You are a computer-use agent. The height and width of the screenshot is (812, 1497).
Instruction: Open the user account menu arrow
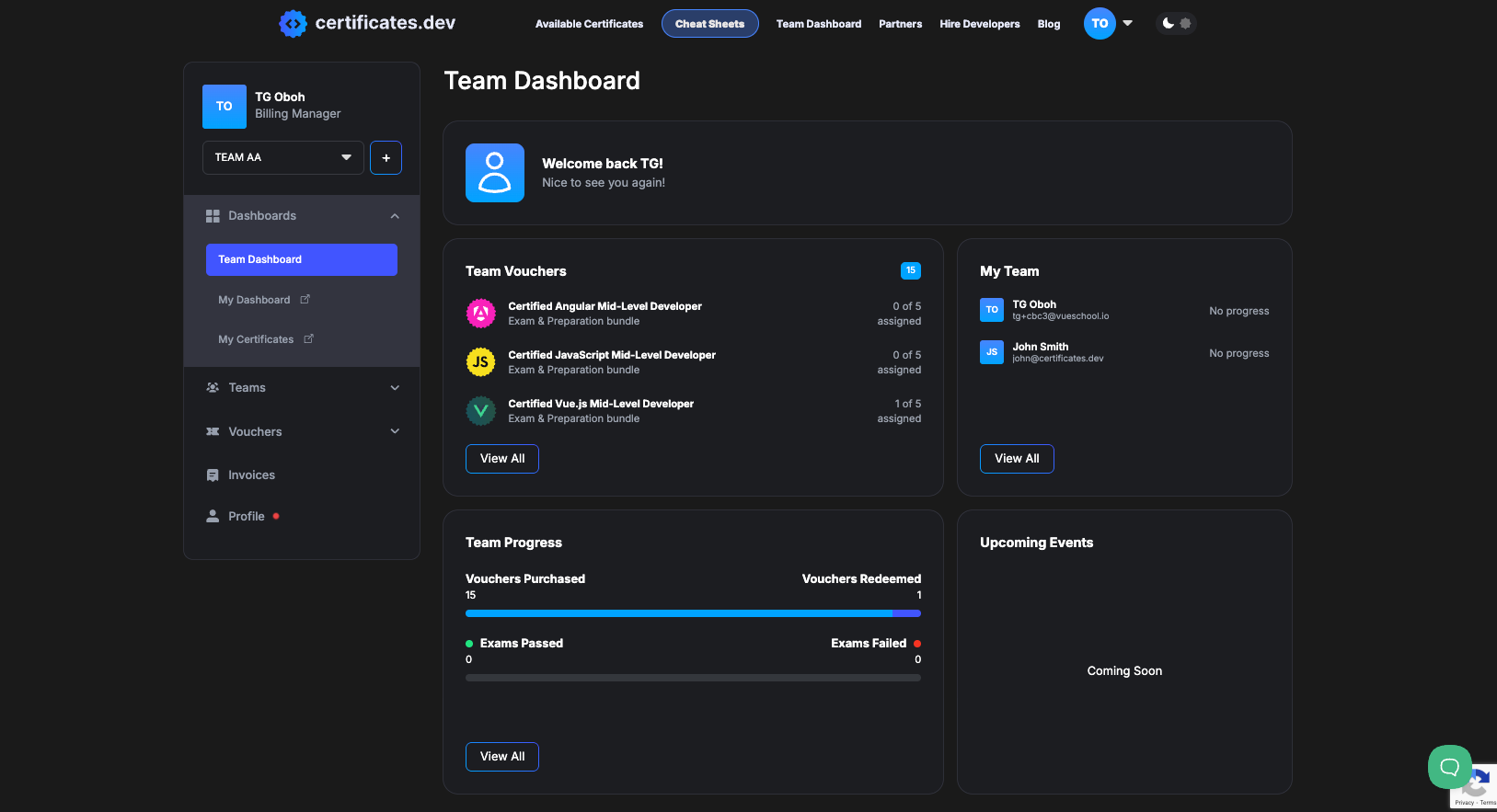(1127, 24)
